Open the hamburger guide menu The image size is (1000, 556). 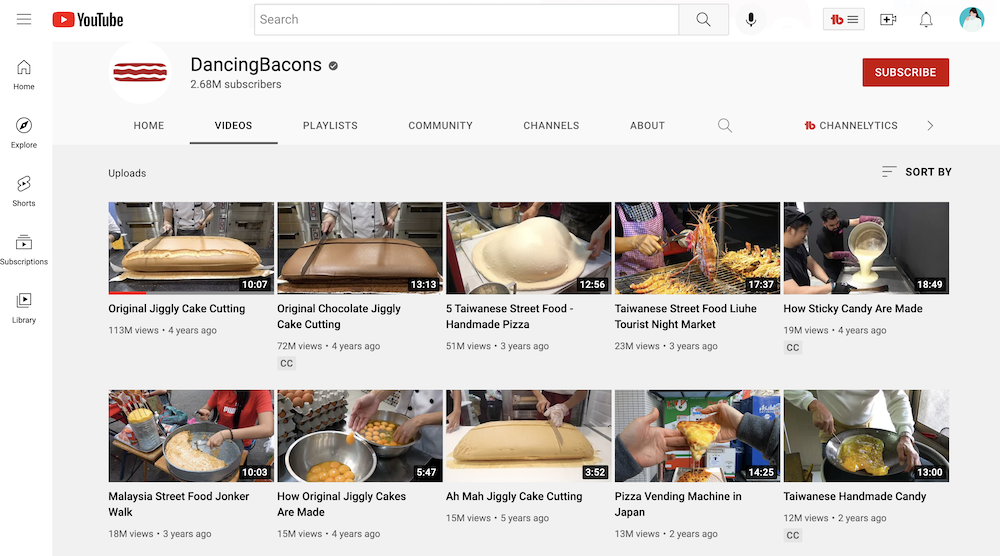(24, 19)
